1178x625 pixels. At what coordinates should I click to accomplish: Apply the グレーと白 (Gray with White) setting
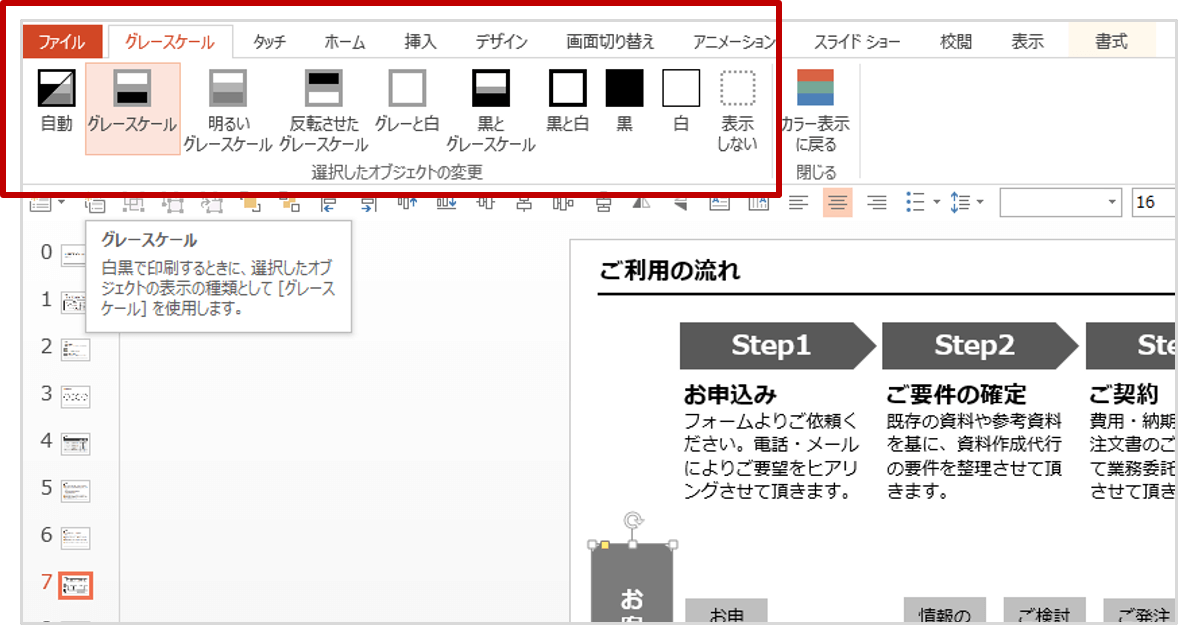click(x=407, y=101)
